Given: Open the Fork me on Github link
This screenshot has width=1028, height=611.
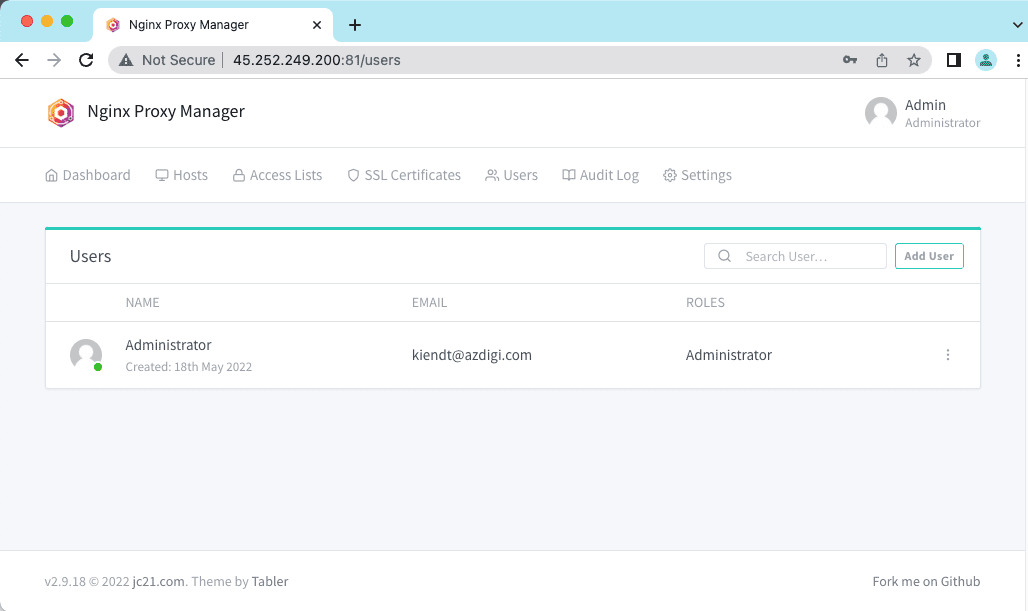Looking at the screenshot, I should (x=926, y=581).
